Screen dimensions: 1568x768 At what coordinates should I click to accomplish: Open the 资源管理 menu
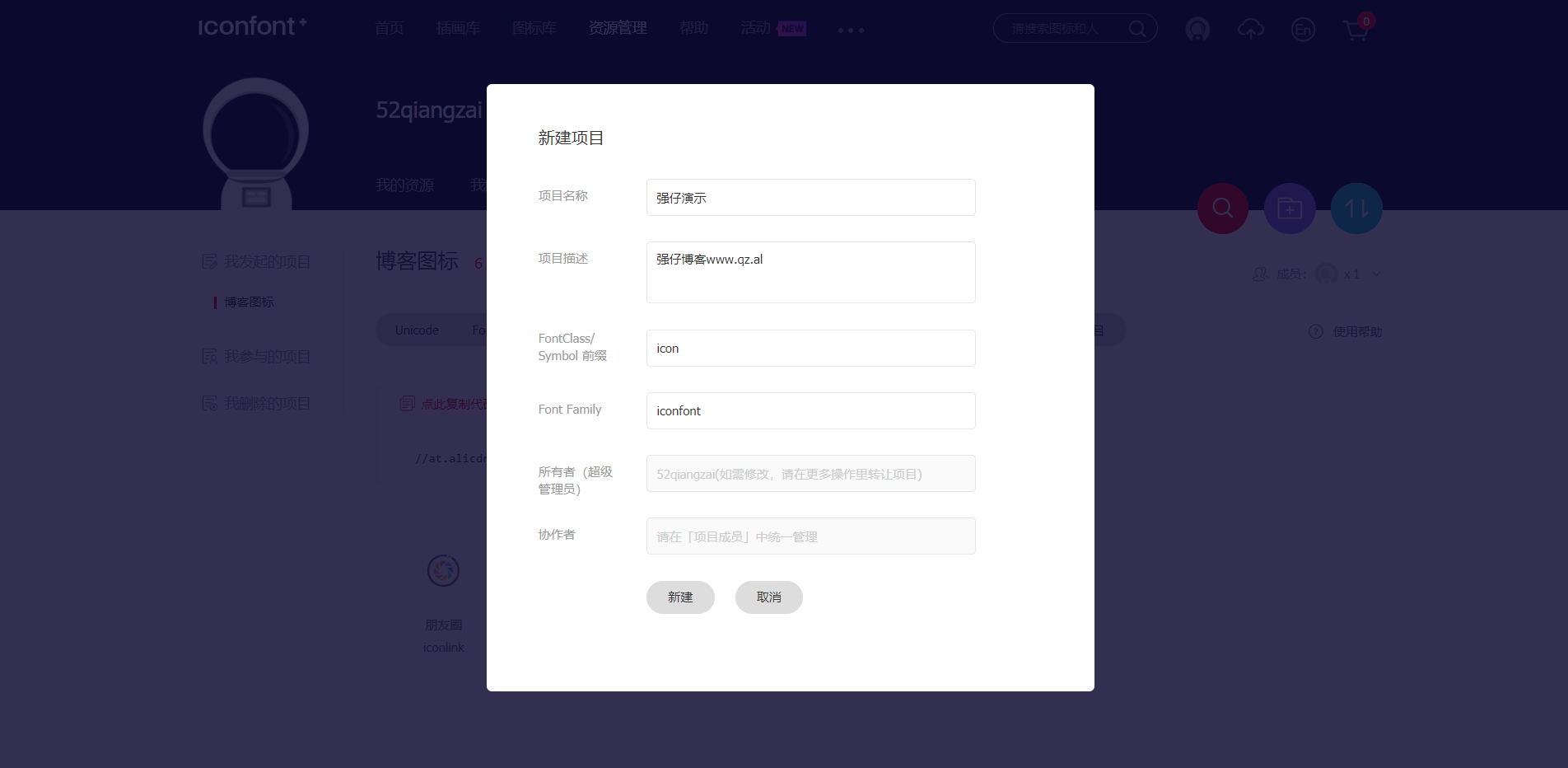click(x=618, y=28)
